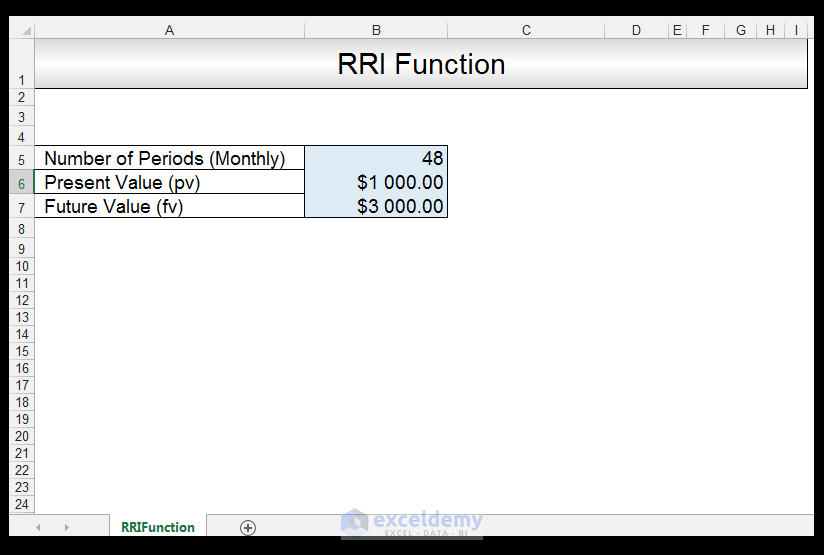This screenshot has height=555, width=824.
Task: Select column E header
Action: (x=677, y=30)
